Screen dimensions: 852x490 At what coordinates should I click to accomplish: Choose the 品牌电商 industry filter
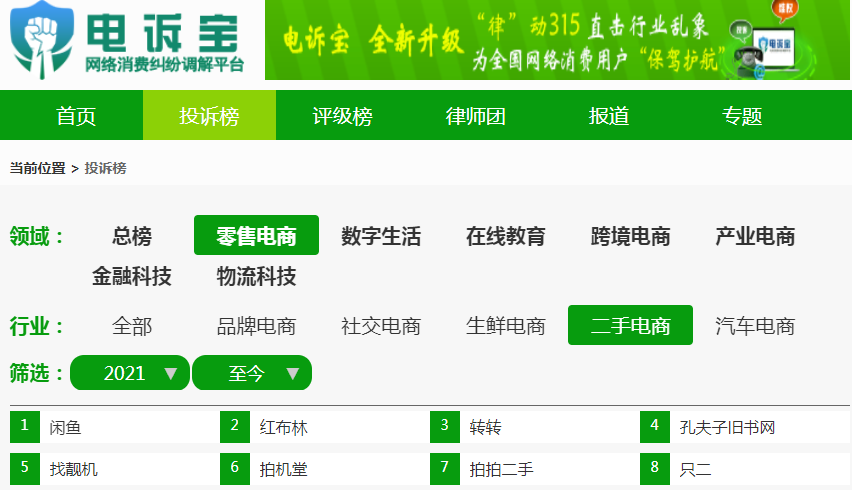[x=256, y=325]
